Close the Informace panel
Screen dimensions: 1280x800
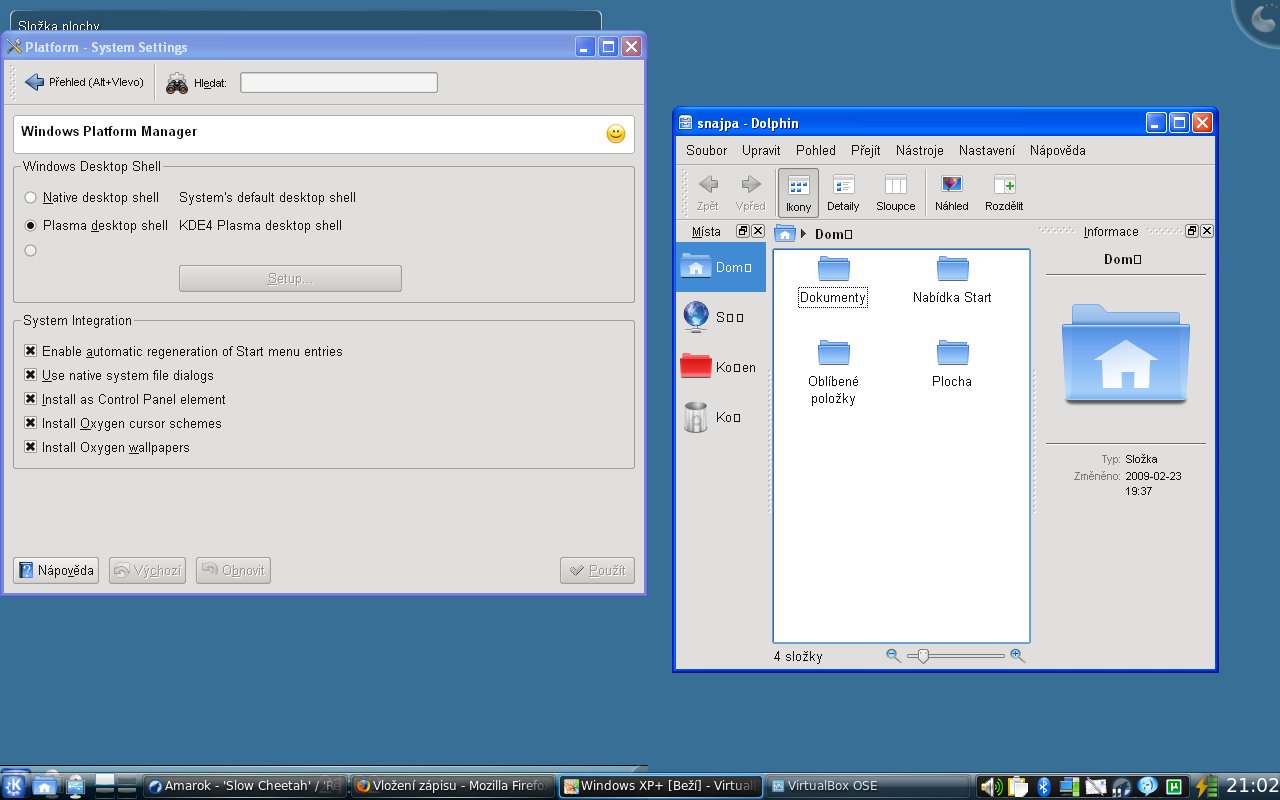[1207, 231]
